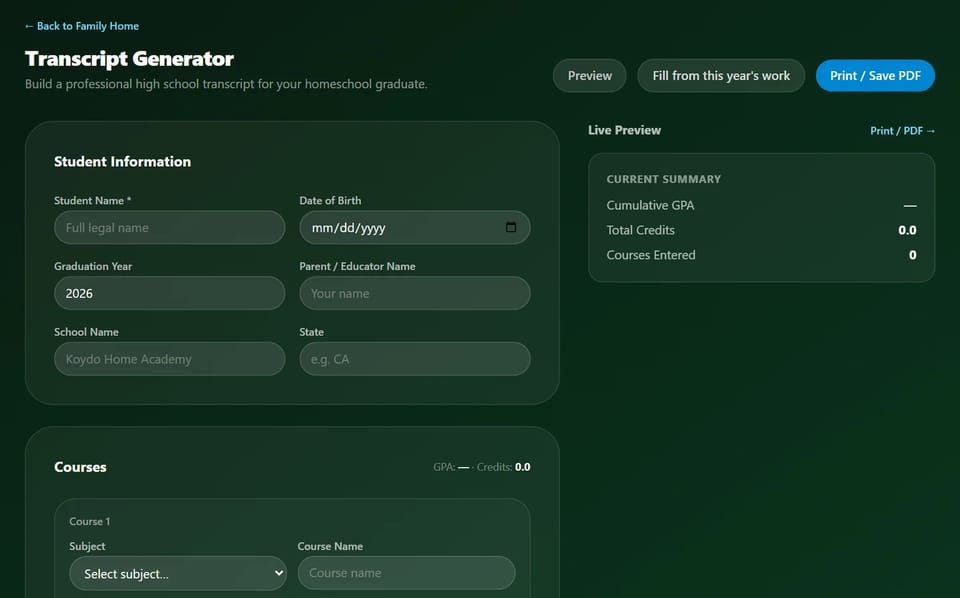
Task: Click the CURRENT SUMMARY label
Action: point(664,179)
